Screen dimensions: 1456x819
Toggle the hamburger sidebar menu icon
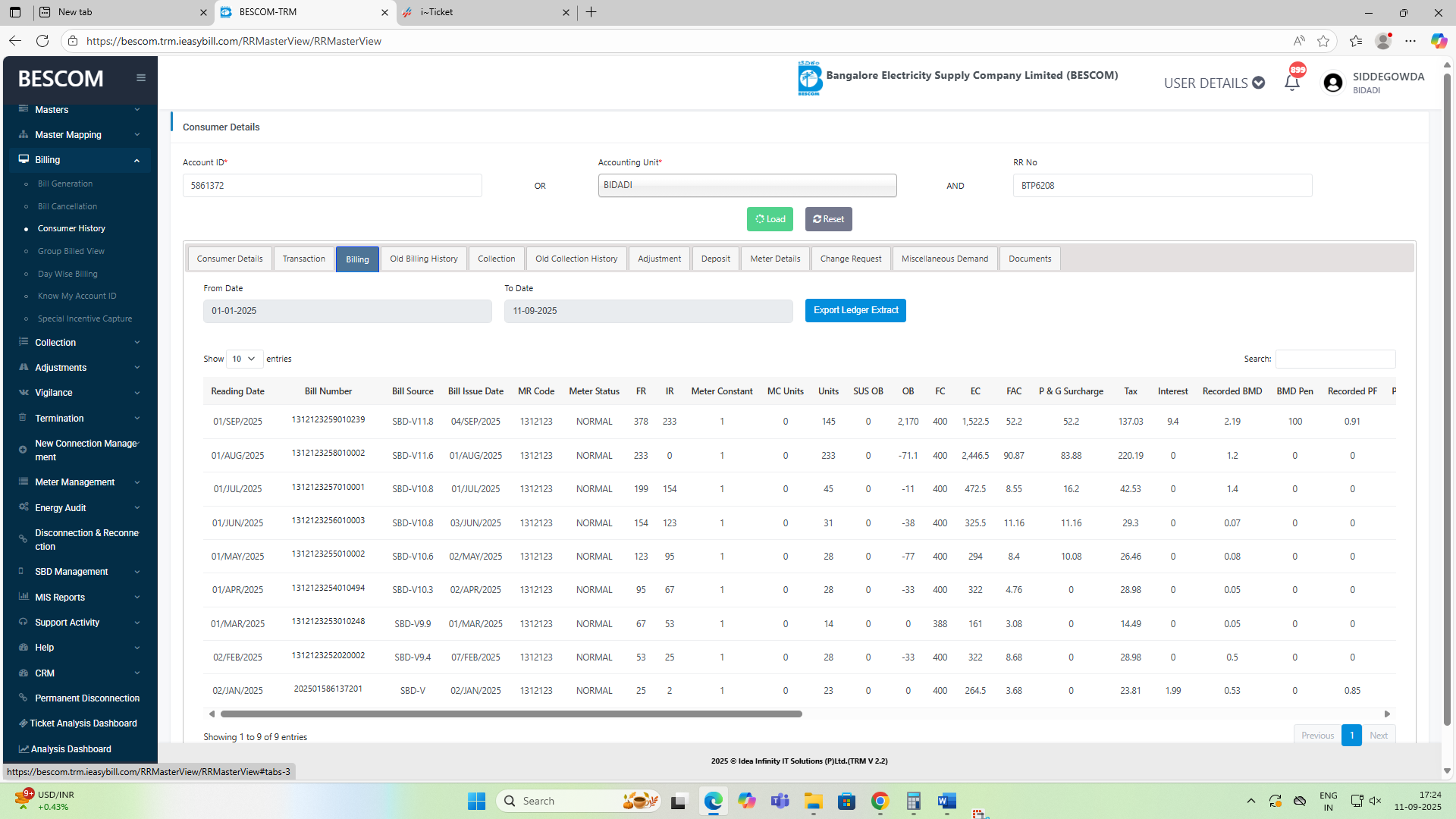(141, 78)
